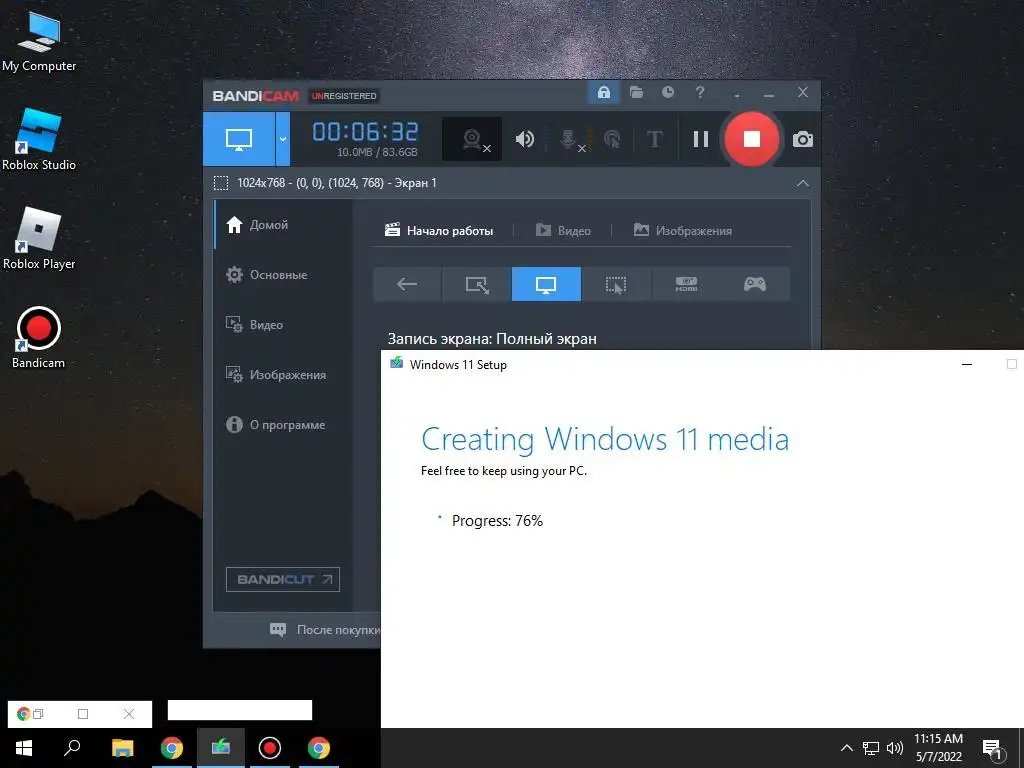
Task: Toggle mouse click effects icon
Action: (x=612, y=139)
